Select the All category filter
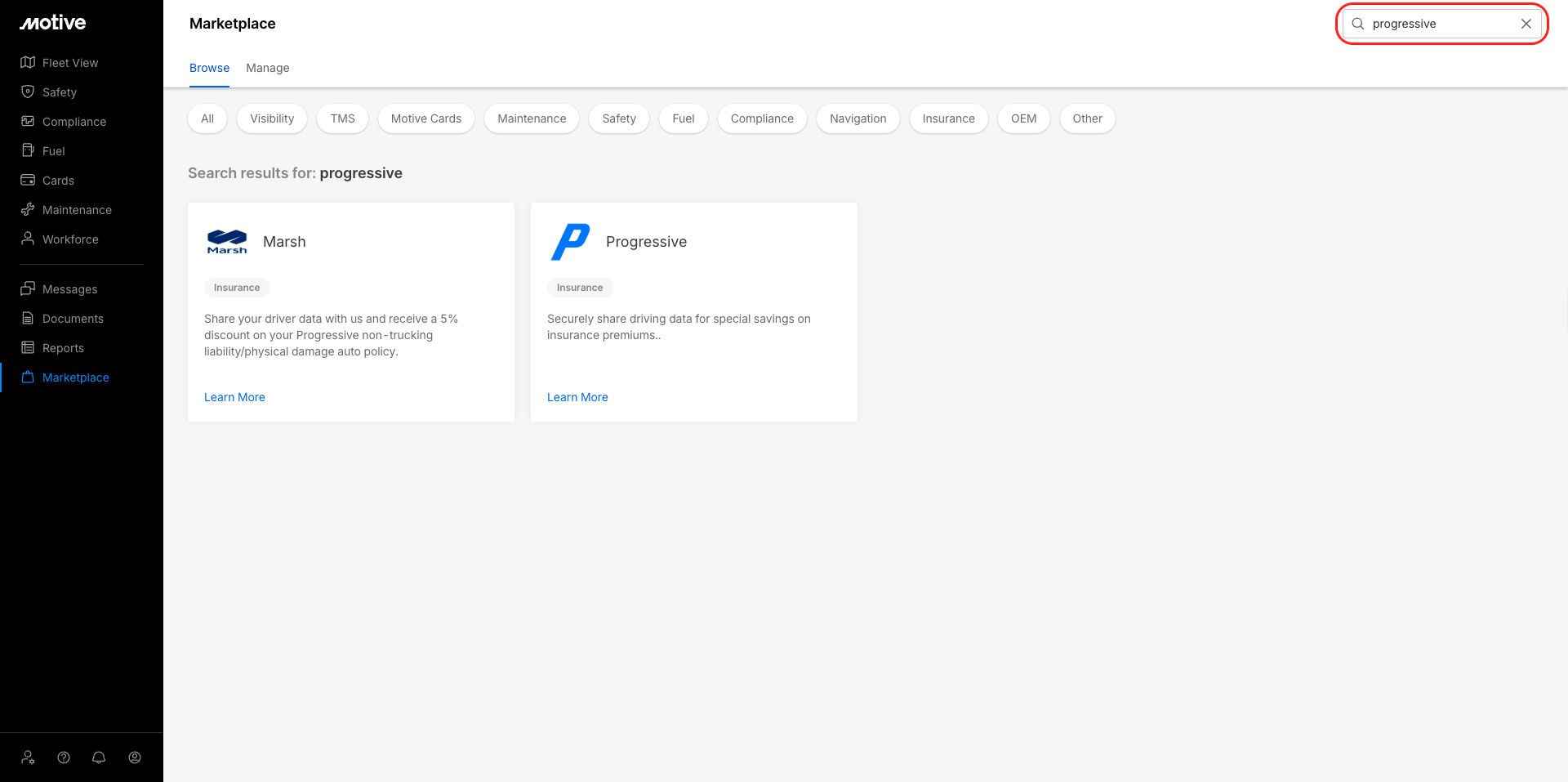 click(x=207, y=118)
